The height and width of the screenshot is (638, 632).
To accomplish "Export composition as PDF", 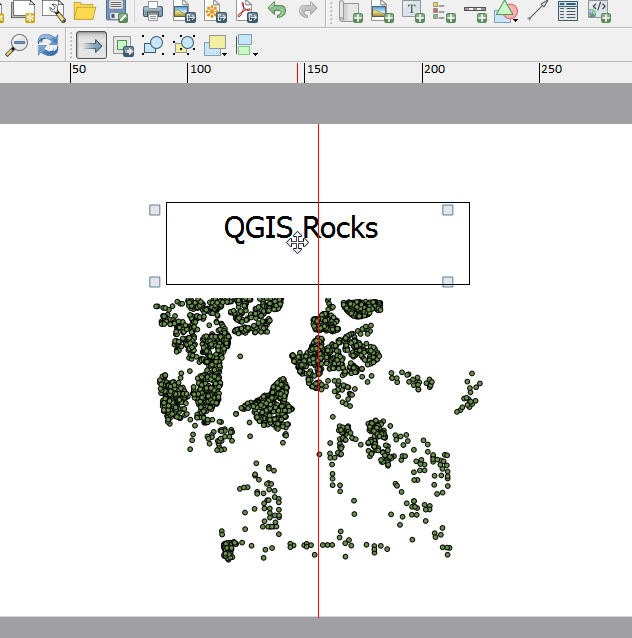I will 246,12.
